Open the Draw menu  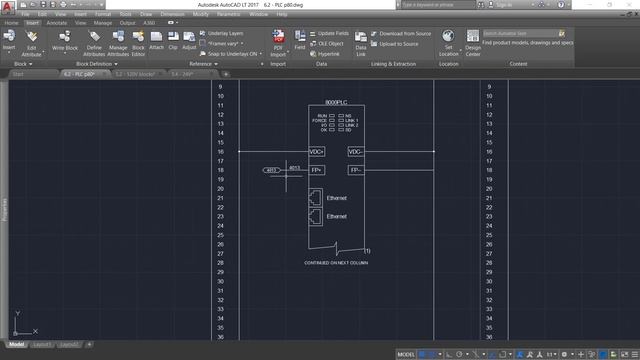click(146, 14)
